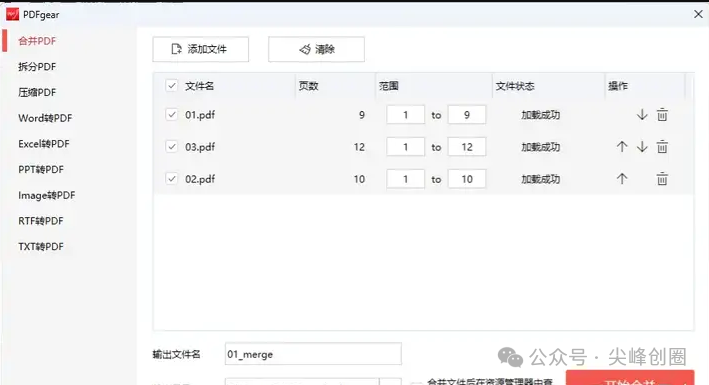Click the 输出文件名 field containing 01_merge

click(313, 354)
